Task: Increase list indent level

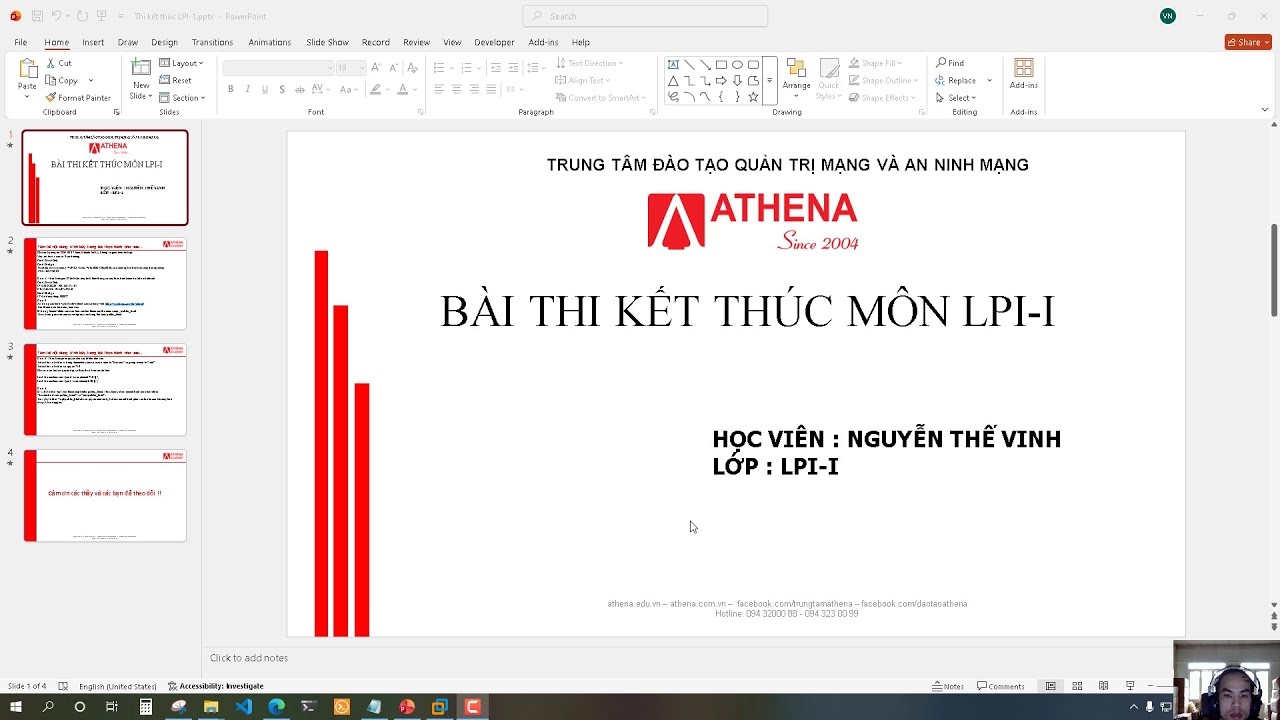Action: 514,67
